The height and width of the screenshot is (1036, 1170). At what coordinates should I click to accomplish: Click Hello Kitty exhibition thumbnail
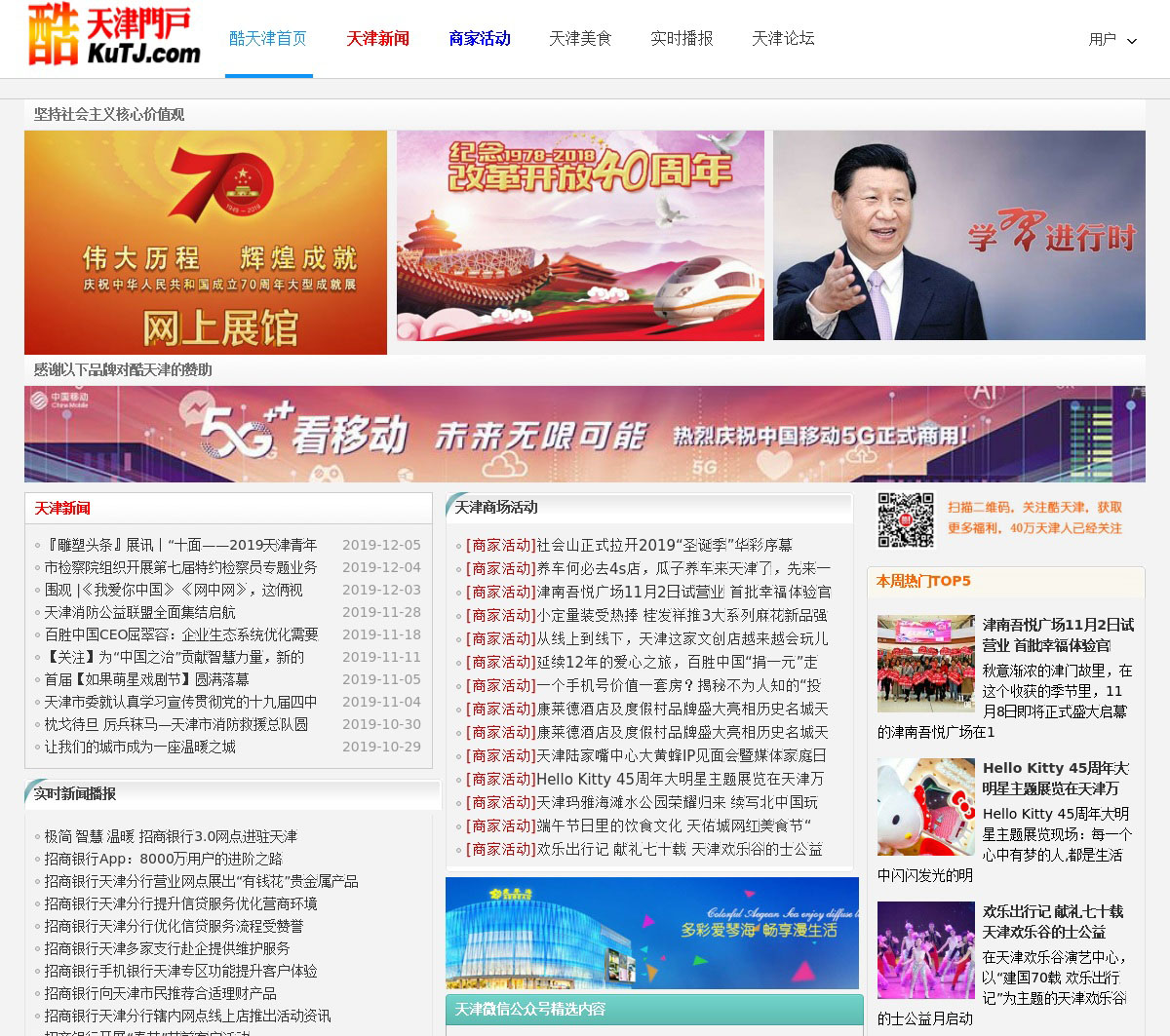(925, 807)
